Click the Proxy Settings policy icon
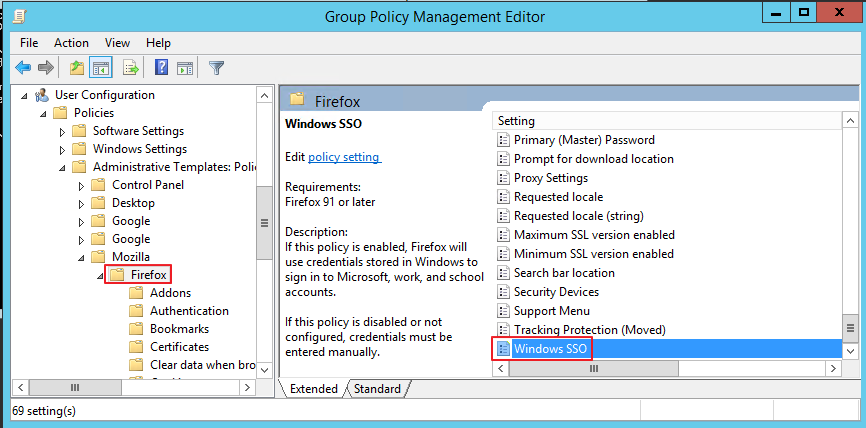Viewport: 866px width, 428px height. 503,178
